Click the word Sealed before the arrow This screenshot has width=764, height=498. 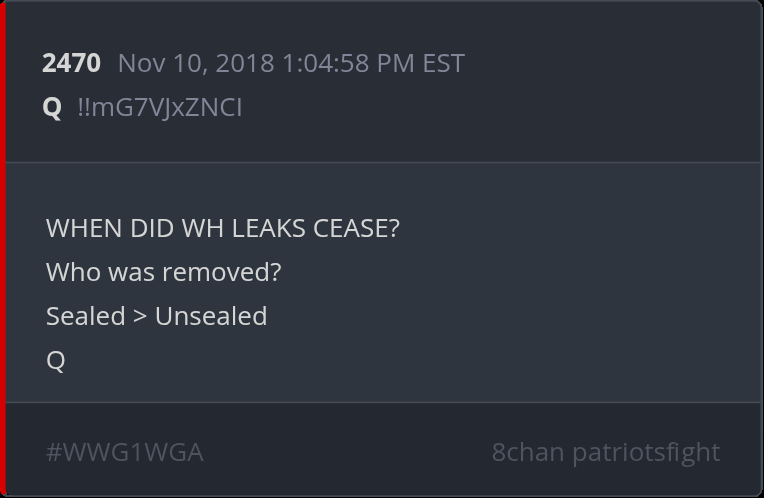85,316
